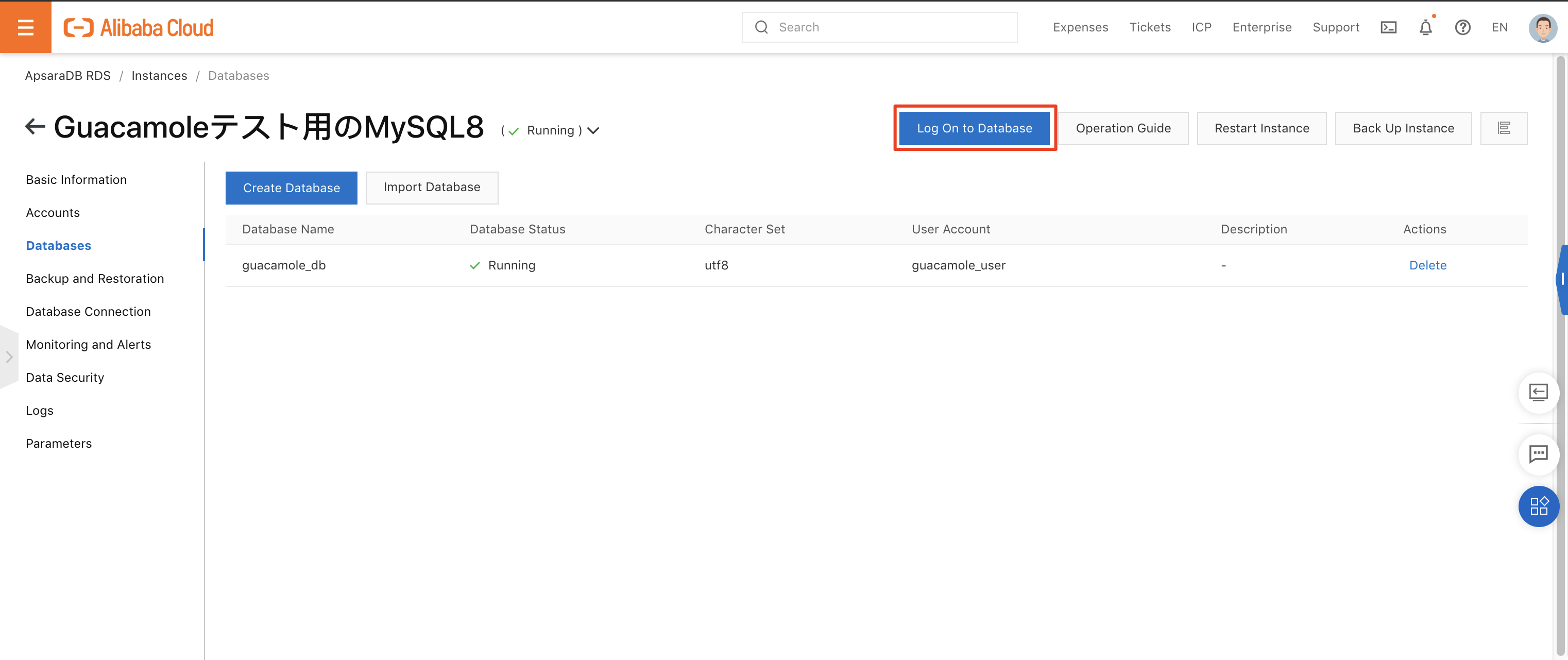Click Import Database
1568x660 pixels.
432,187
